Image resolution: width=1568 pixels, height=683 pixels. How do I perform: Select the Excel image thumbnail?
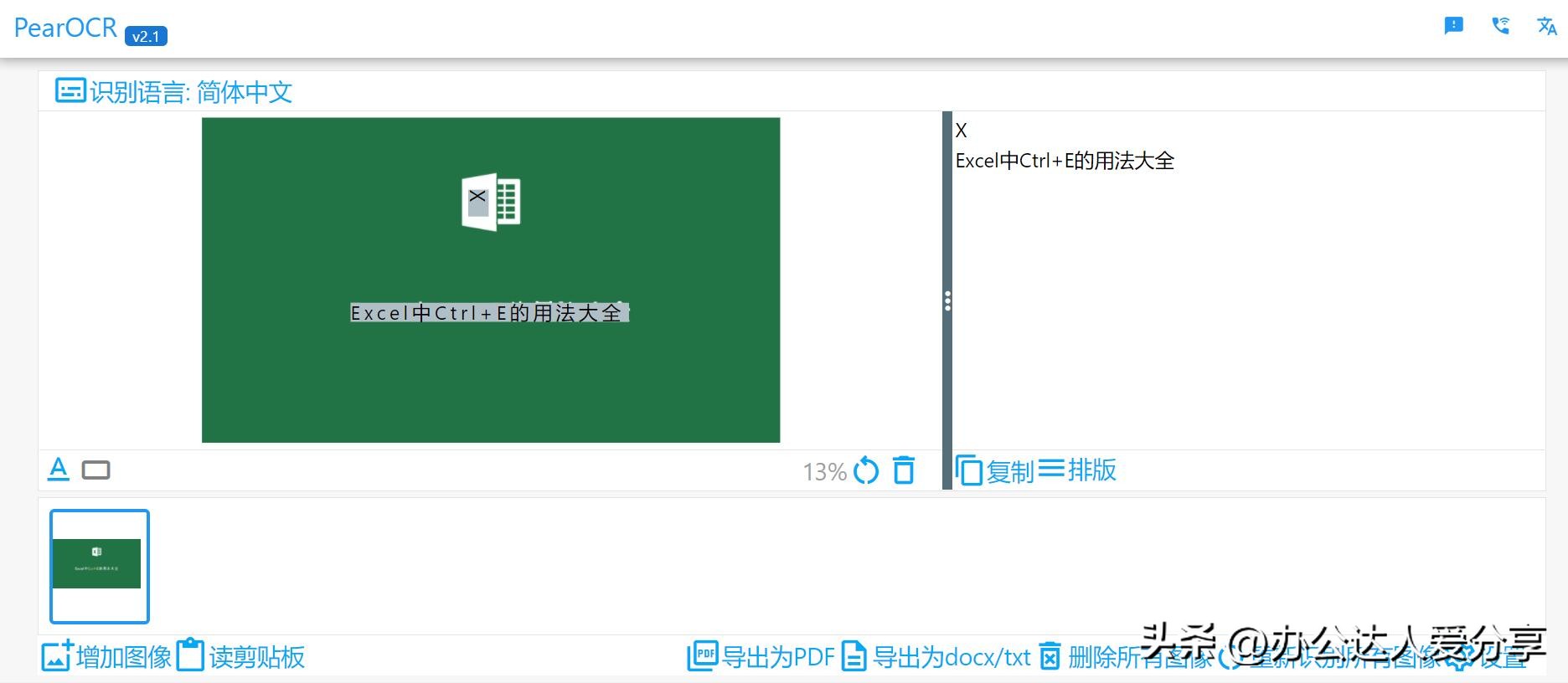point(100,567)
